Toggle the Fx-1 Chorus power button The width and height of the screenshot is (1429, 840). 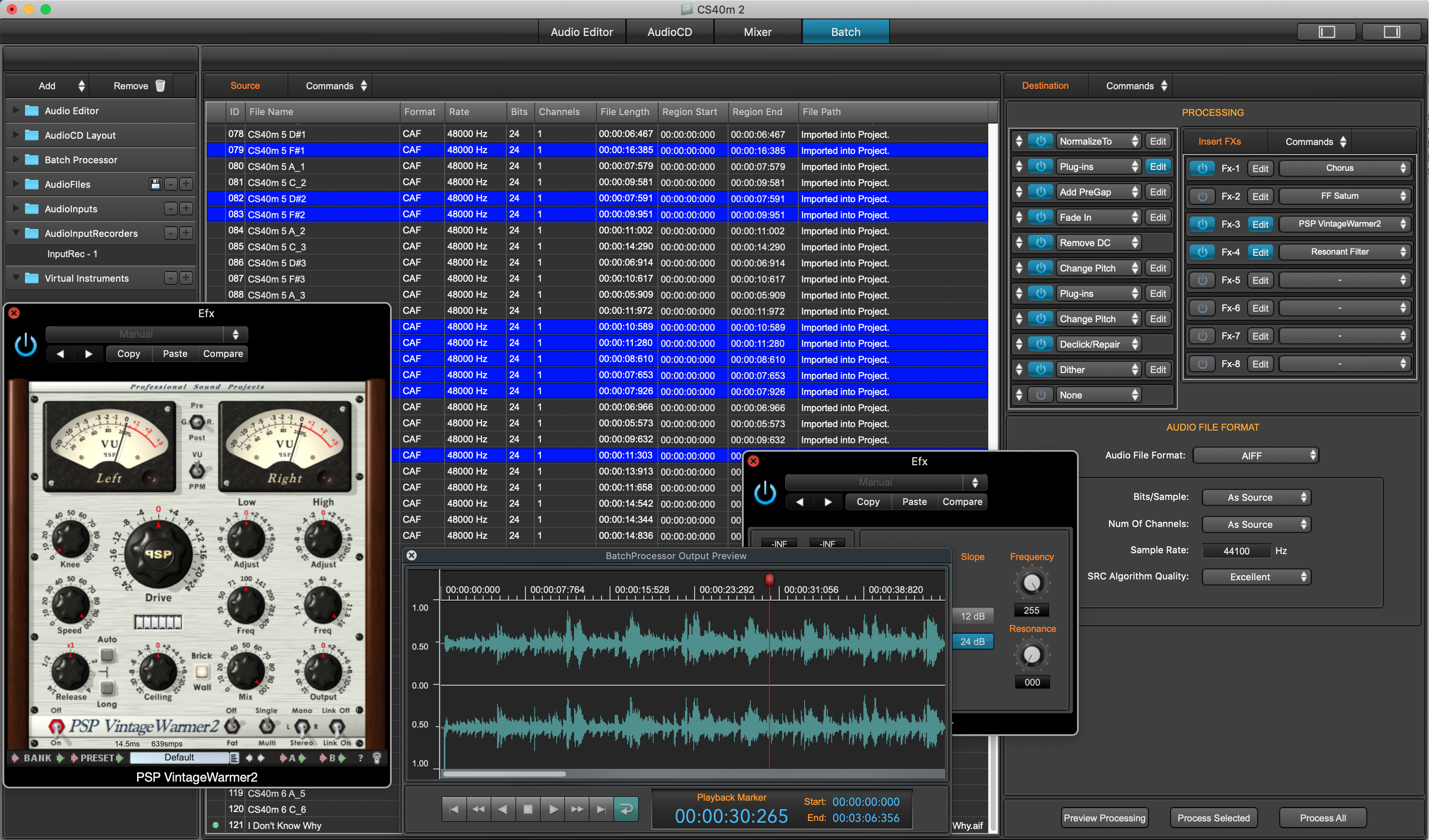[1202, 168]
